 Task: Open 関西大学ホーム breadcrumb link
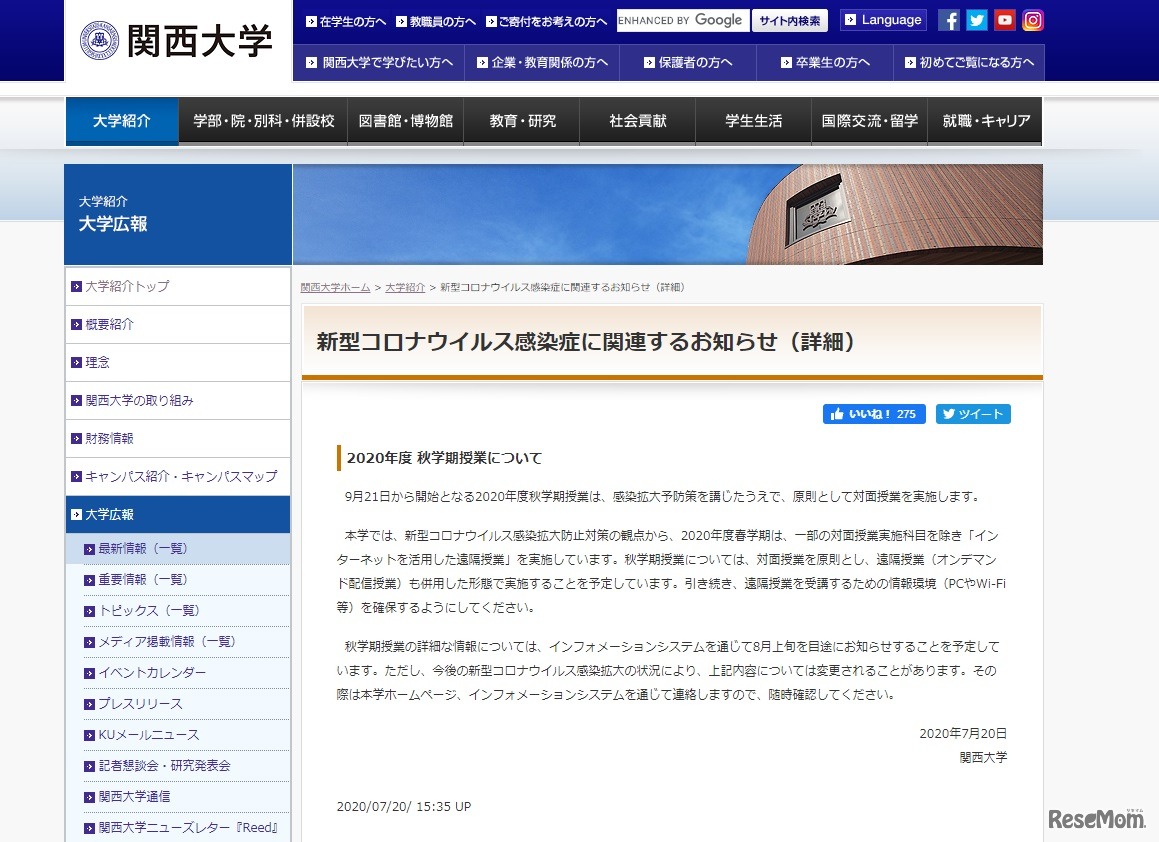(x=334, y=286)
